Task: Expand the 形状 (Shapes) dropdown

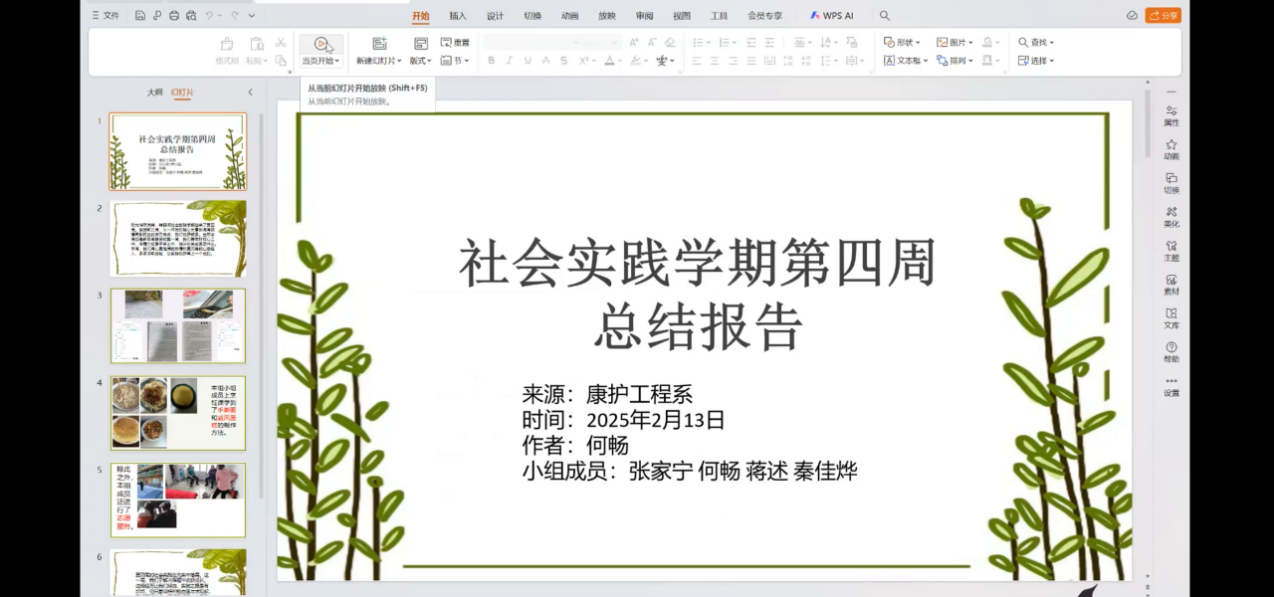Action: click(901, 43)
